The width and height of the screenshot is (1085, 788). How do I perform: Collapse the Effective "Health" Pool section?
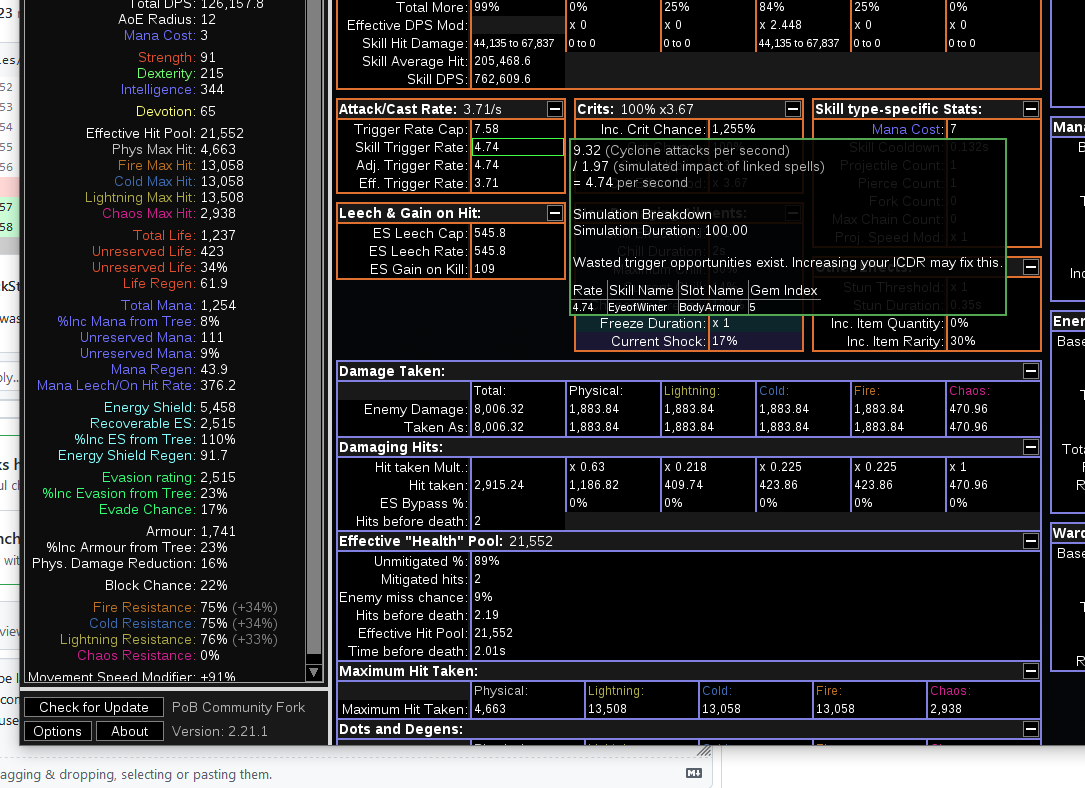click(1030, 541)
